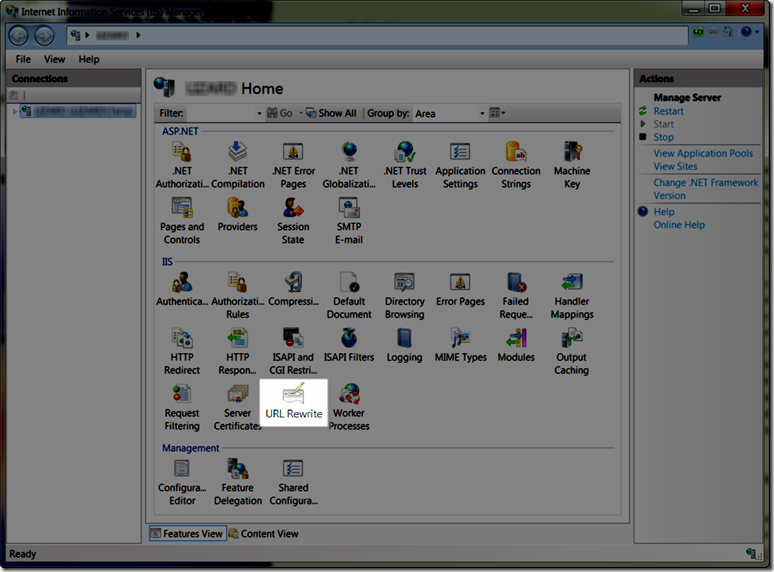Open ISAPI Filters feature
The width and height of the screenshot is (774, 572).
coord(349,345)
